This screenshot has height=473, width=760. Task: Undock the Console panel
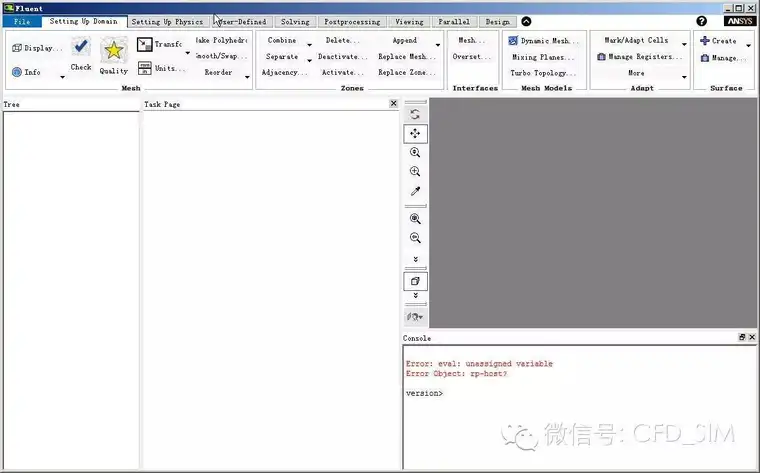[742, 337]
